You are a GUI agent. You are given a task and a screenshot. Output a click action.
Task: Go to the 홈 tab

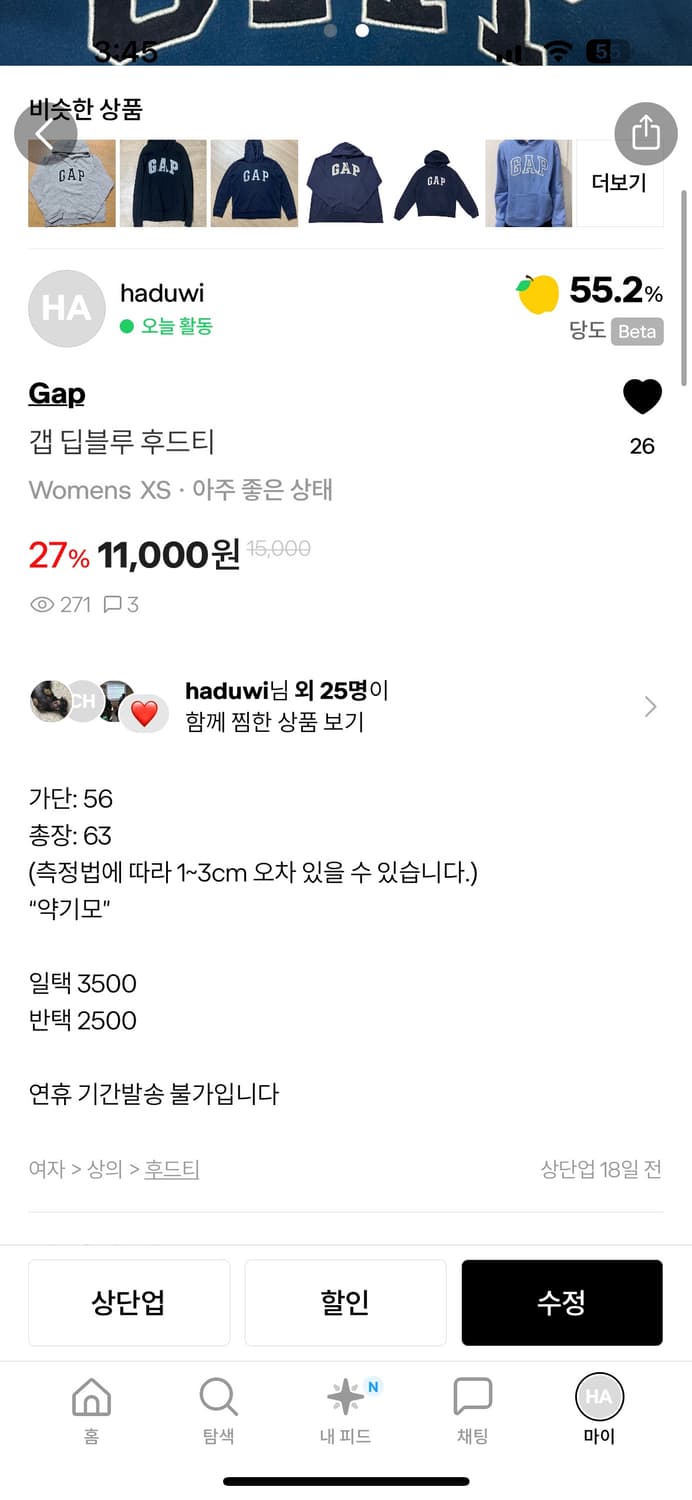[91, 1409]
